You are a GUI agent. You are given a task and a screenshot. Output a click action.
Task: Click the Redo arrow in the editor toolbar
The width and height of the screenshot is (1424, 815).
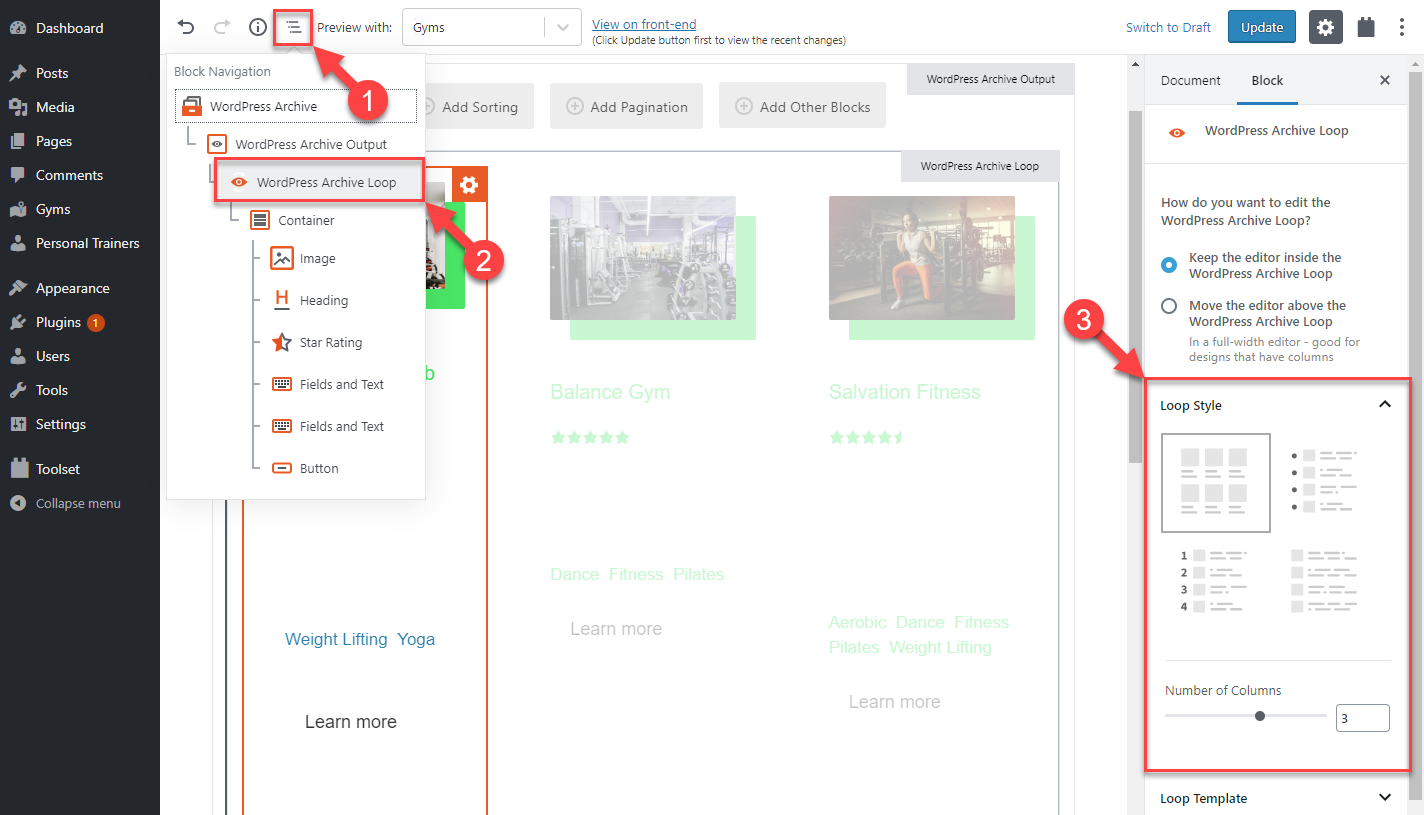coord(222,27)
